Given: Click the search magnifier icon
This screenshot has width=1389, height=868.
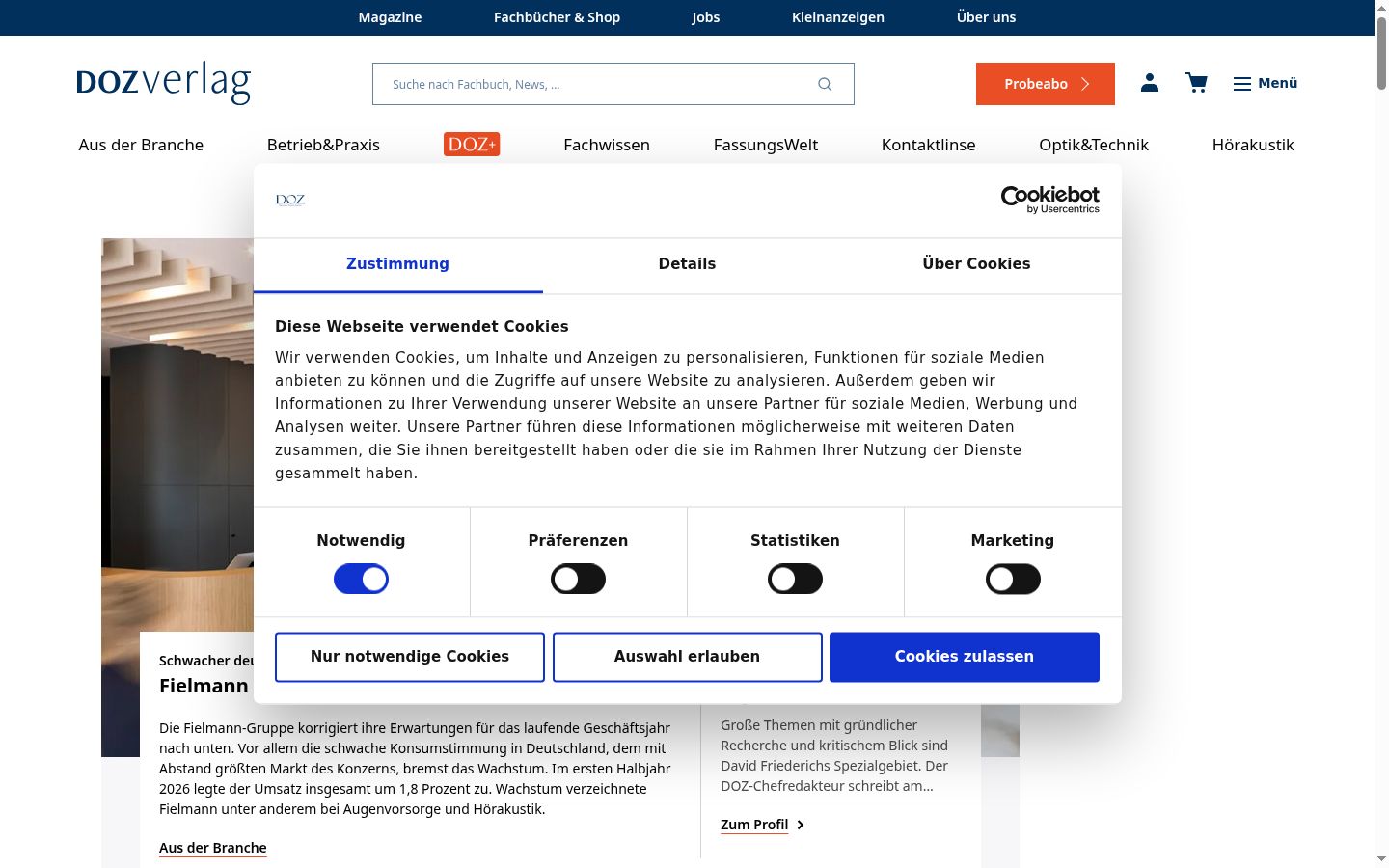Looking at the screenshot, I should [x=825, y=84].
